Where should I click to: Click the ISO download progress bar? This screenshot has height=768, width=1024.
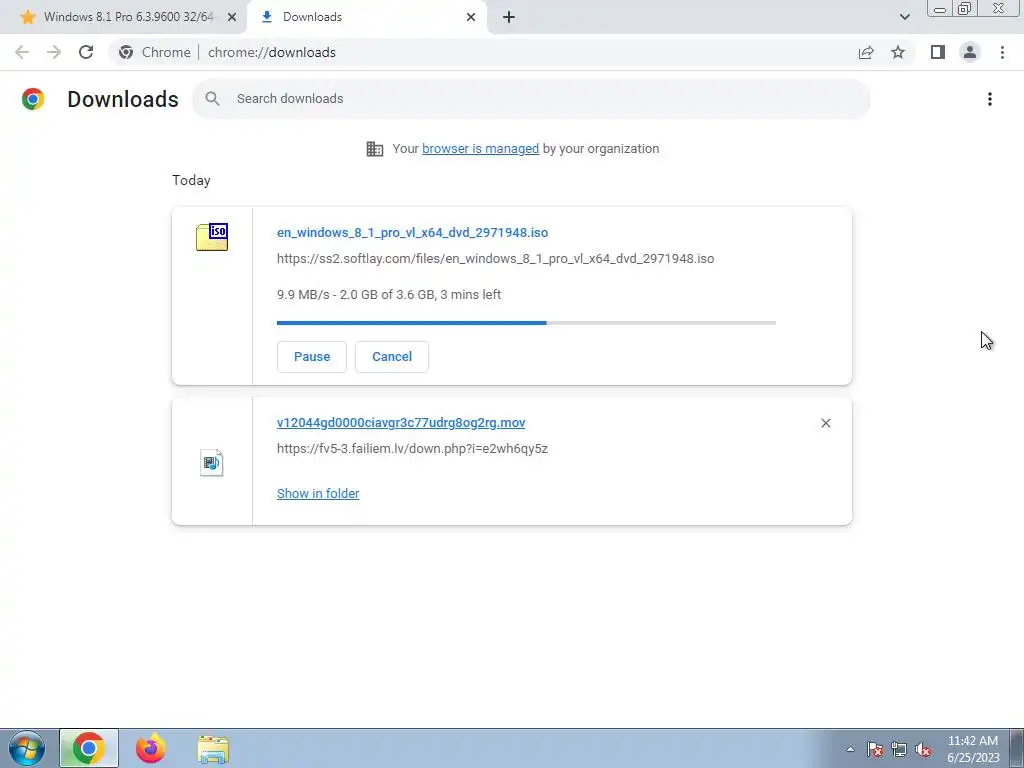point(526,323)
